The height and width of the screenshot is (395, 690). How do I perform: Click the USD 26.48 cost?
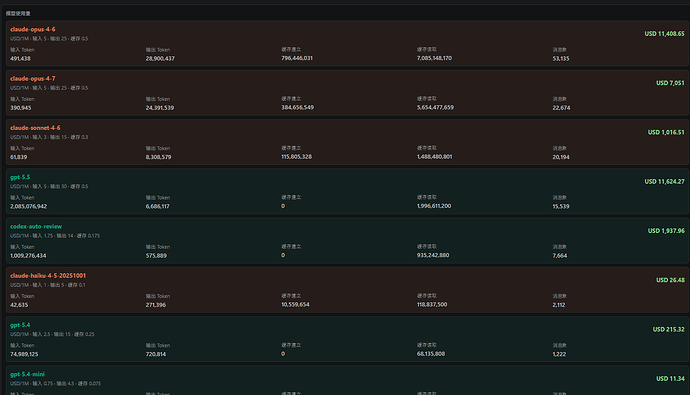(670, 280)
